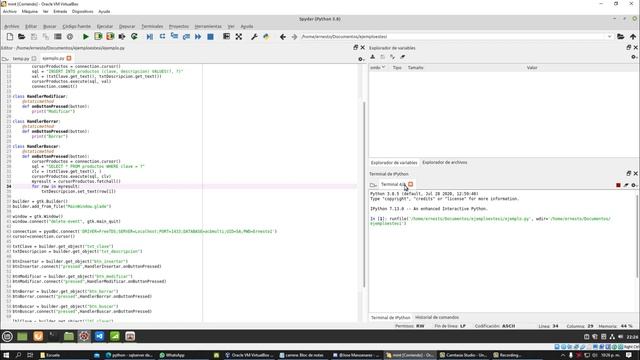Remove all variables eraser icon in variable explorer

[403, 57]
